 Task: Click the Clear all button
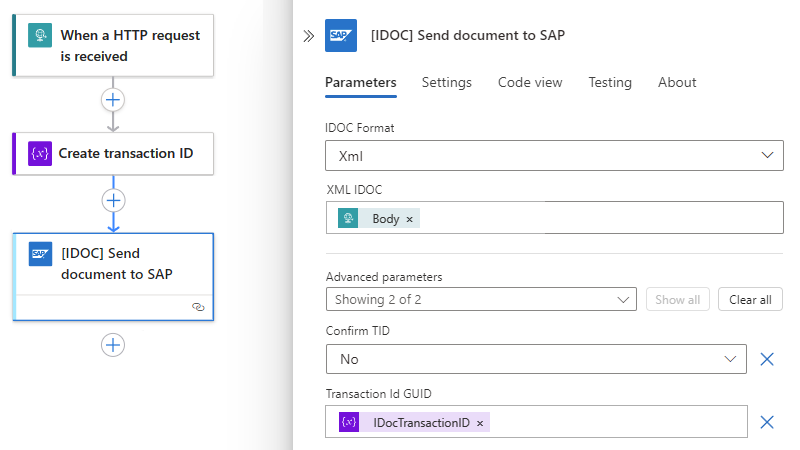coord(750,299)
